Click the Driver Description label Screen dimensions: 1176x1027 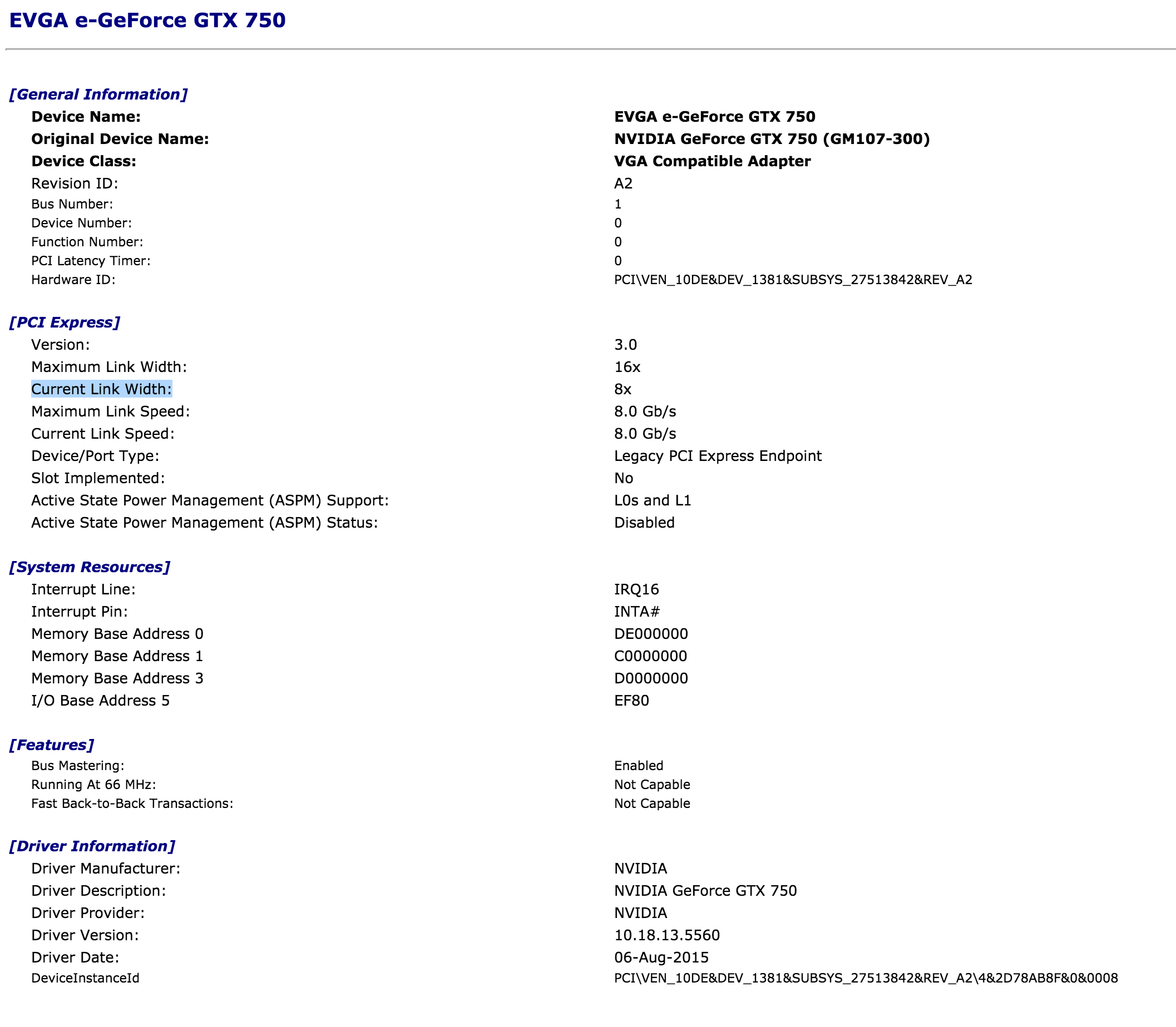(98, 891)
